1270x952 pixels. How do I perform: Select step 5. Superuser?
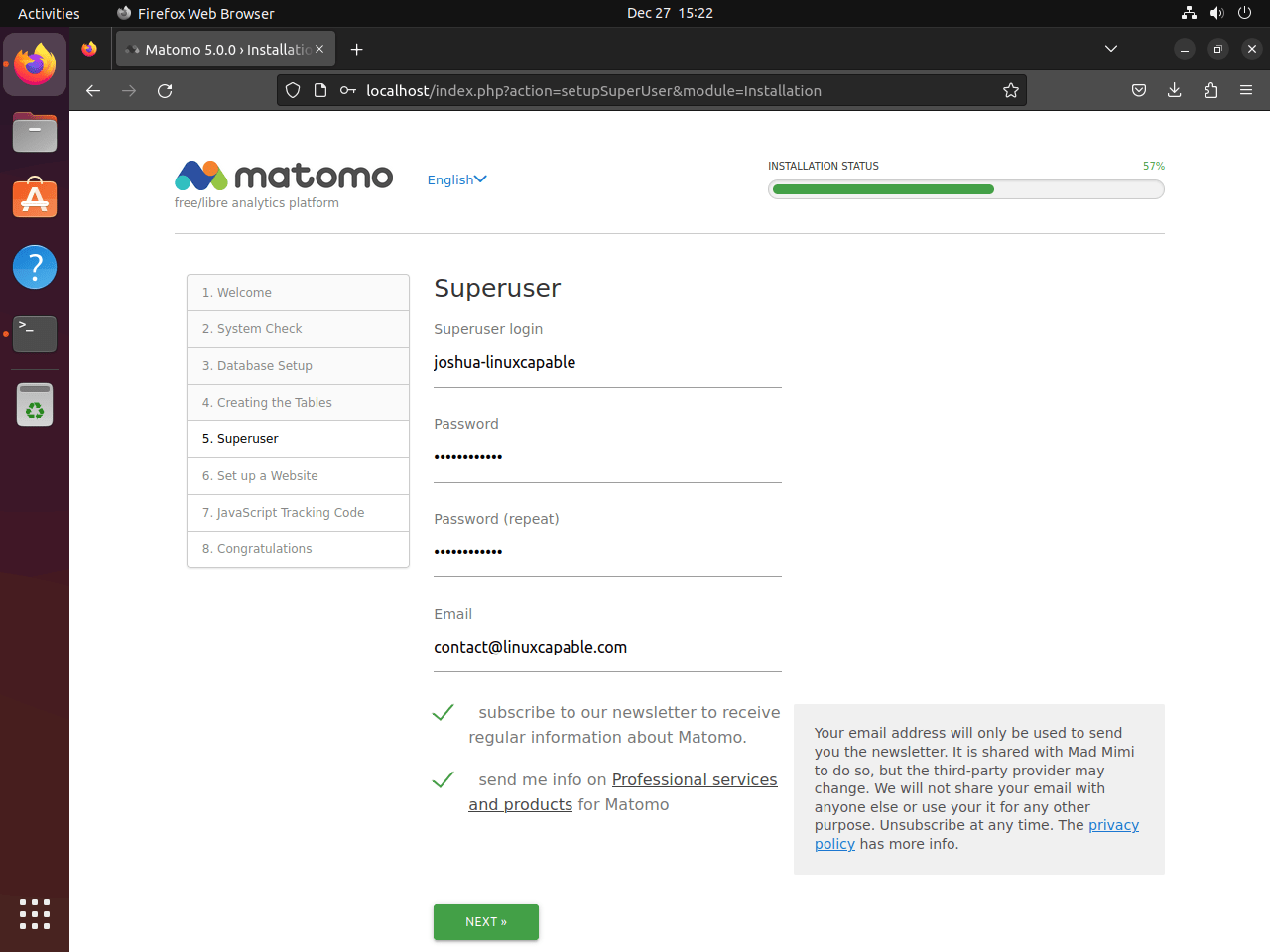(x=298, y=439)
